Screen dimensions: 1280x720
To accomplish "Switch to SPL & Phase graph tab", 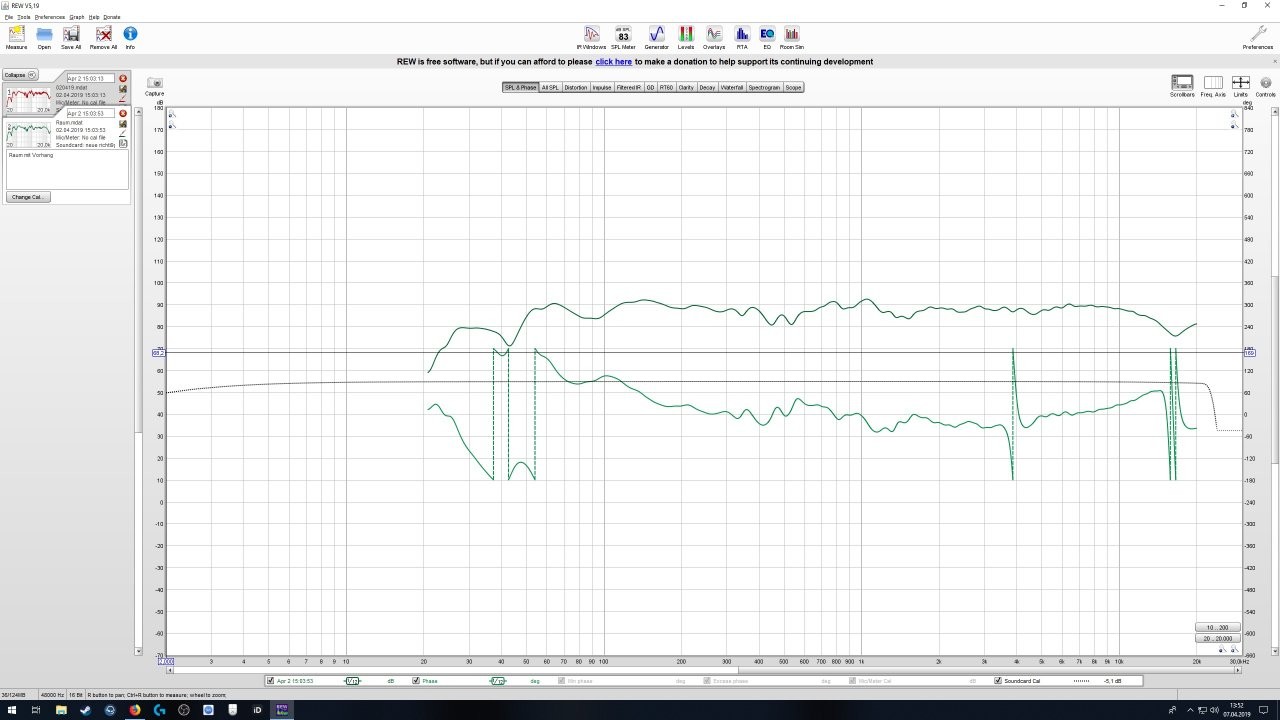I will tap(520, 87).
